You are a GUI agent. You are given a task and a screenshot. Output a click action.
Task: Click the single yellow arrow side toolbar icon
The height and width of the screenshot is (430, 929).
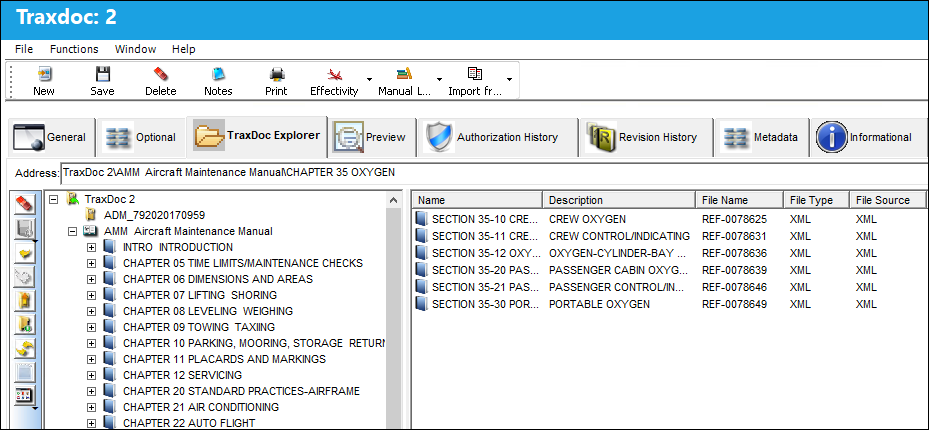[25, 253]
